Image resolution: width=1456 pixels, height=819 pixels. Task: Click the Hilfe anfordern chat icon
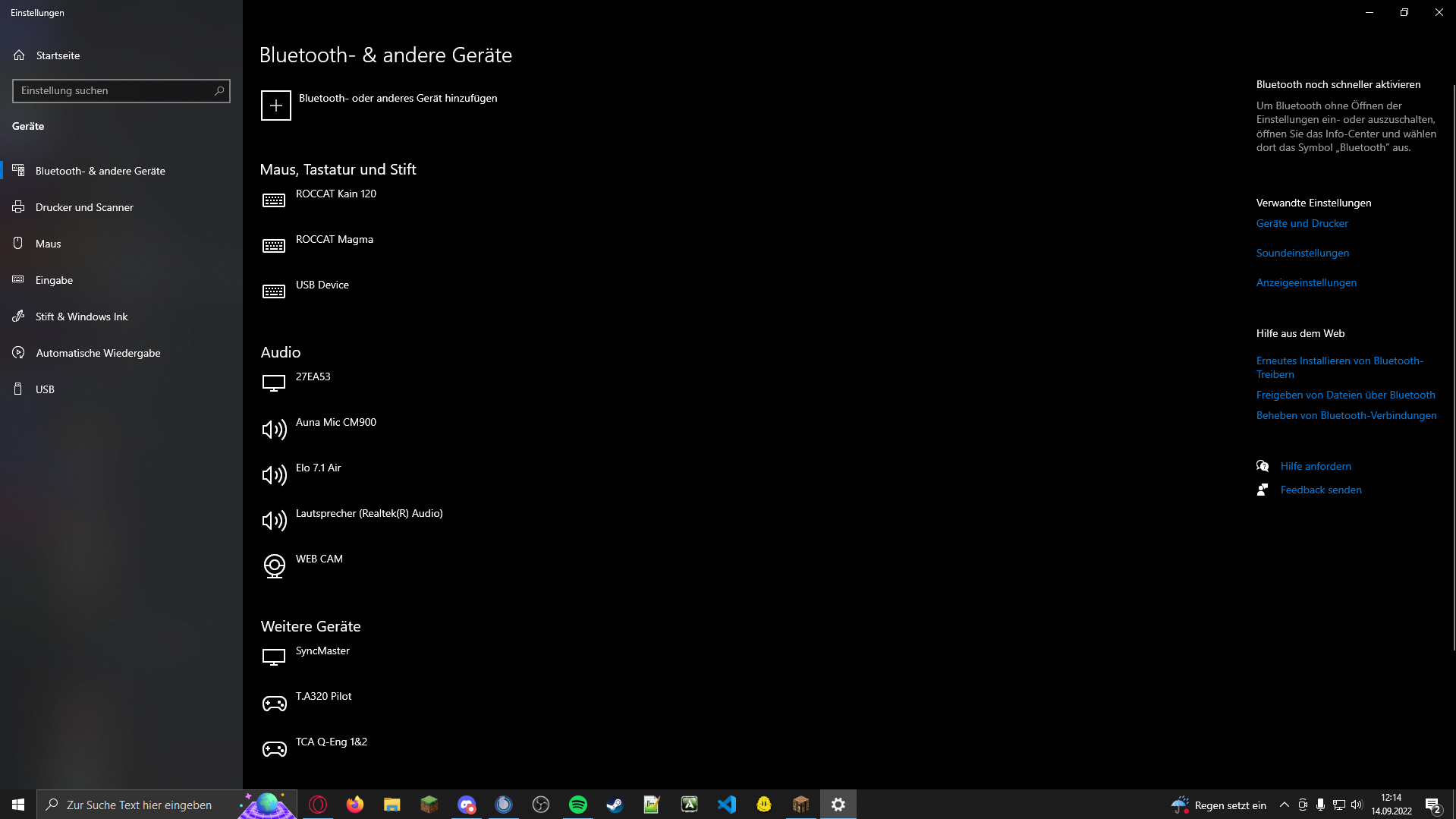coord(1263,466)
